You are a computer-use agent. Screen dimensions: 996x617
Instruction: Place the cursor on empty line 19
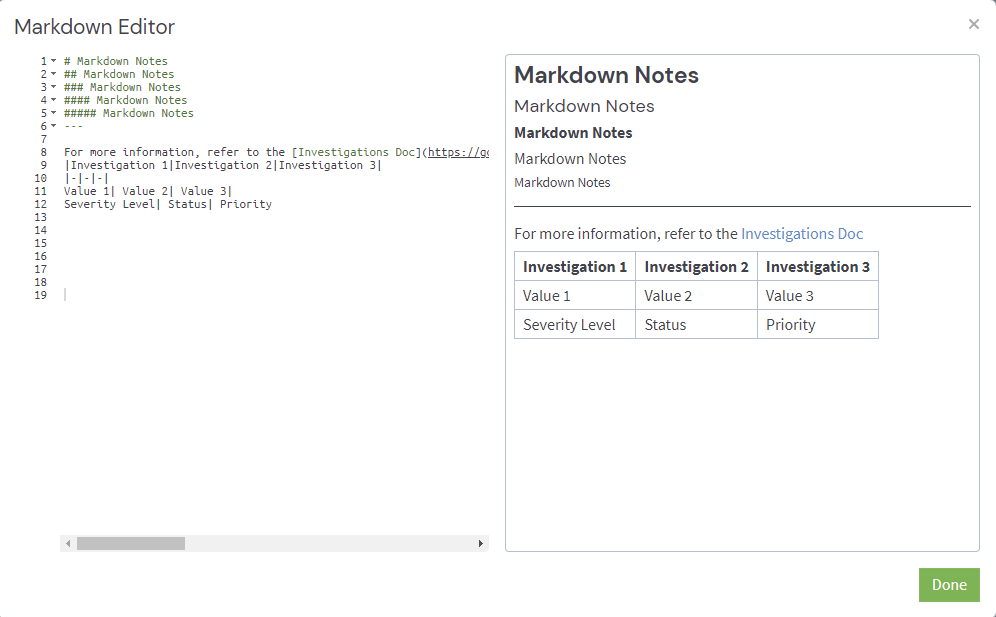pyautogui.click(x=64, y=295)
